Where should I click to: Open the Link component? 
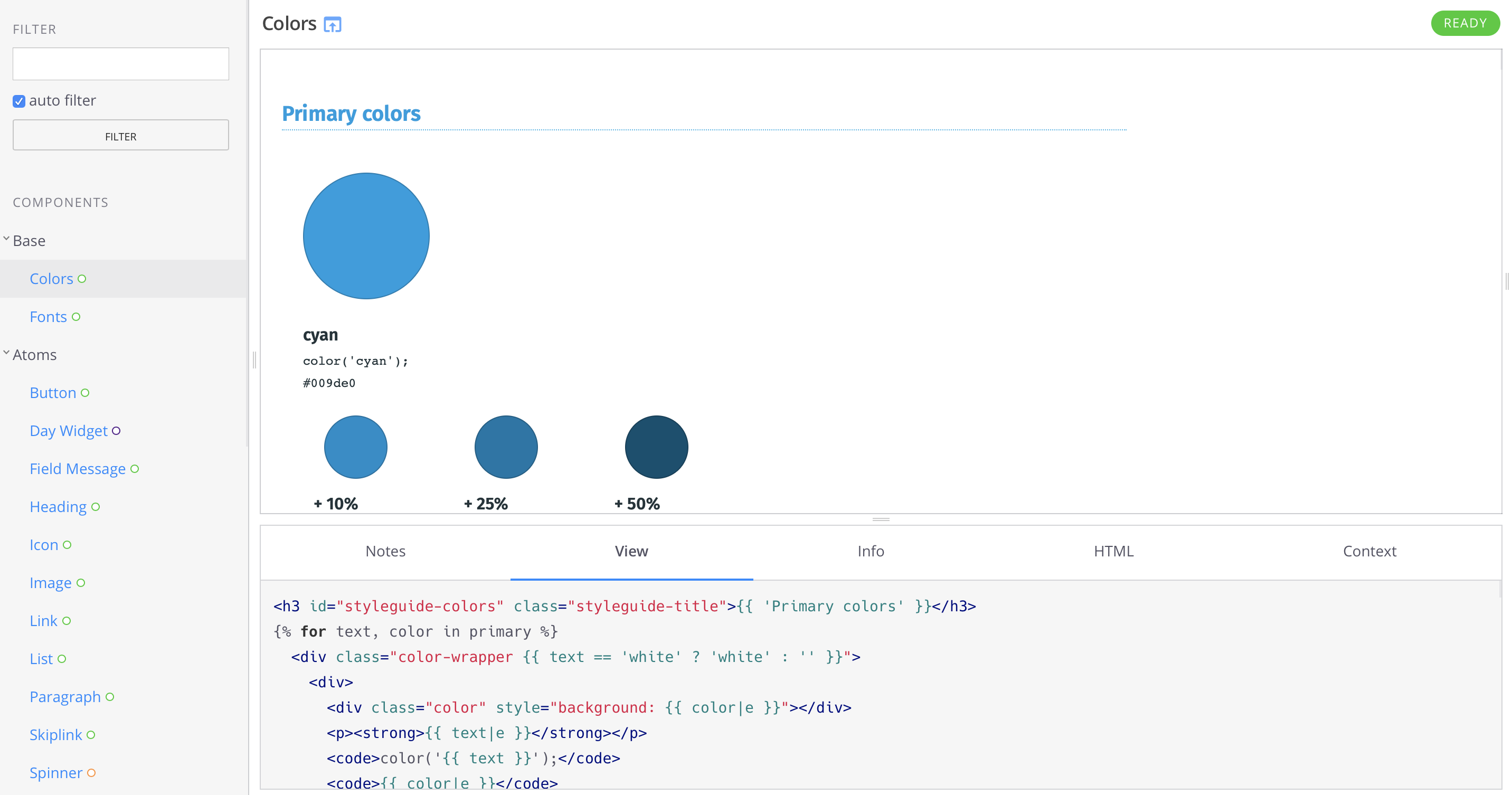click(43, 621)
